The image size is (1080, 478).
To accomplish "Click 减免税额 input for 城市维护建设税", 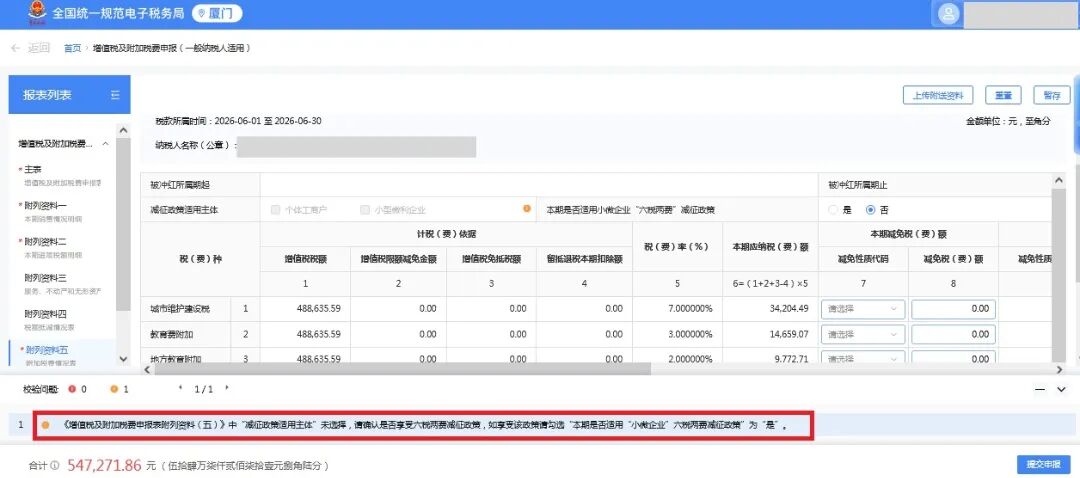I will [953, 309].
